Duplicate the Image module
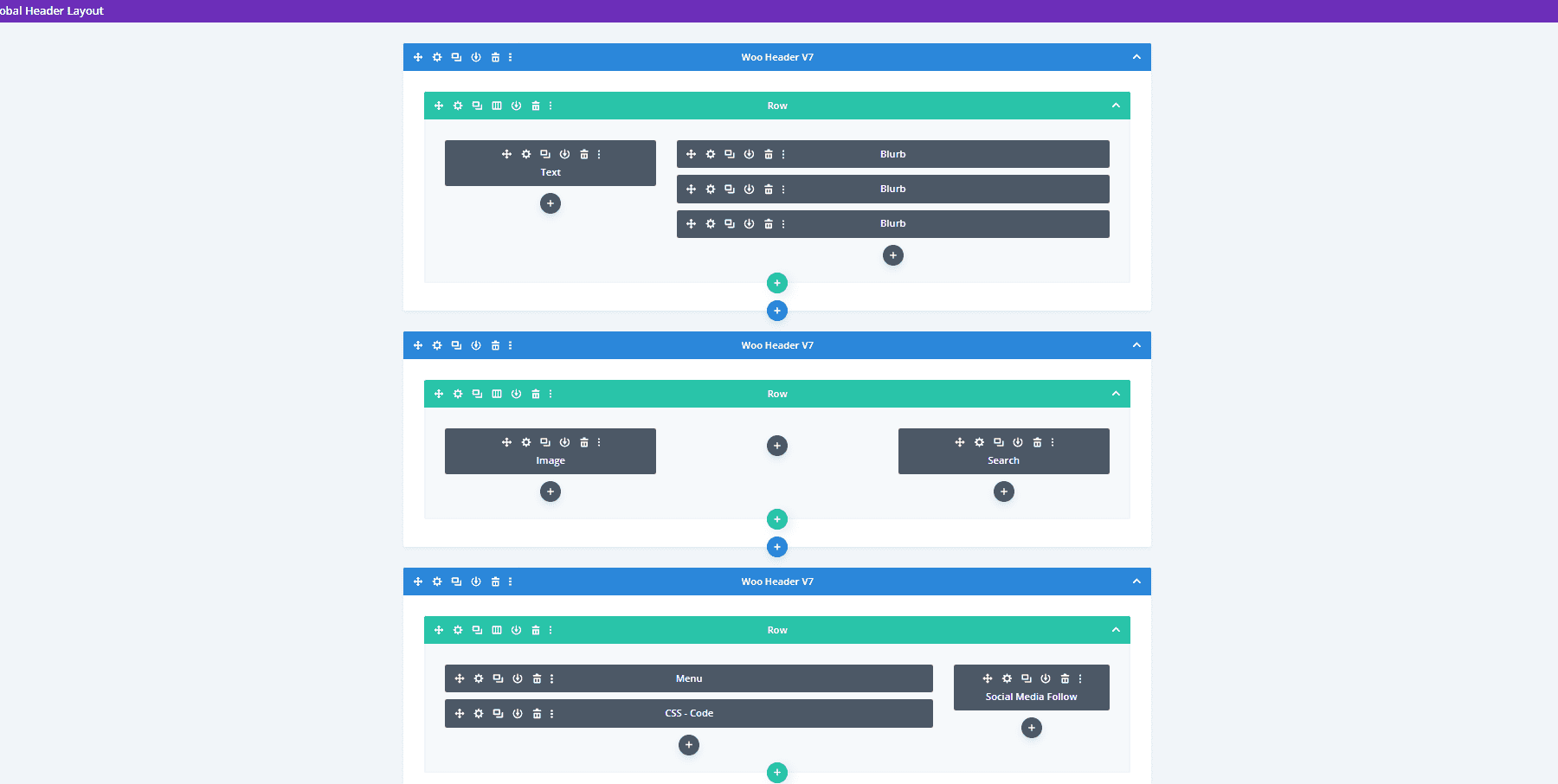The width and height of the screenshot is (1558, 784). coord(545,442)
